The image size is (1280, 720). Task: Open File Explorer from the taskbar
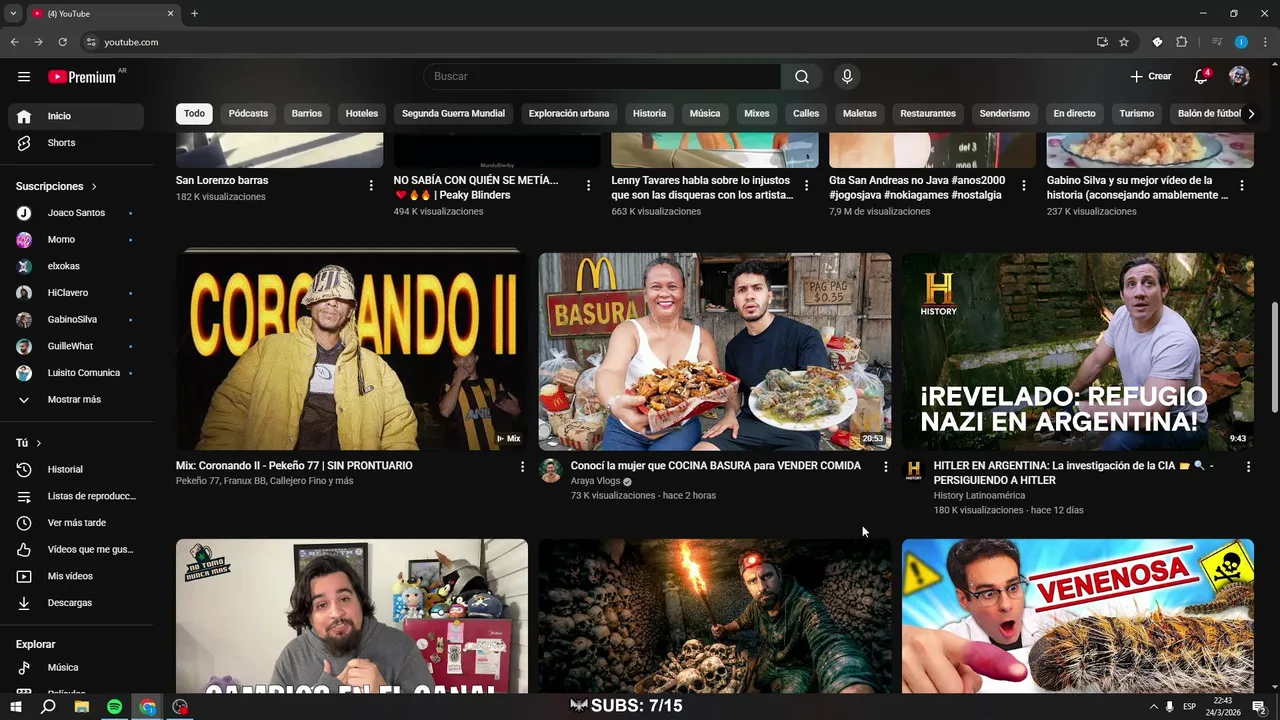81,707
